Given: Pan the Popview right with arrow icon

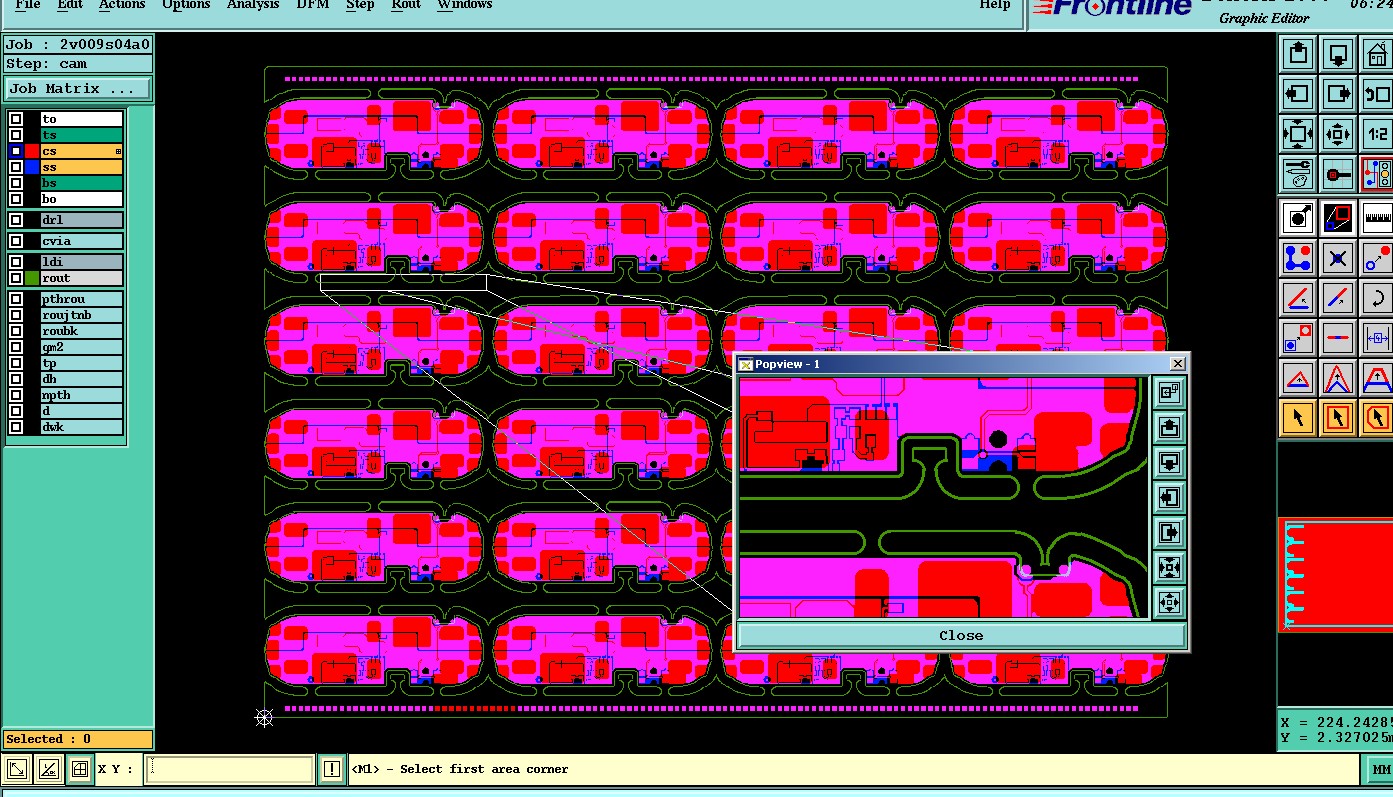Looking at the screenshot, I should coord(1169,532).
